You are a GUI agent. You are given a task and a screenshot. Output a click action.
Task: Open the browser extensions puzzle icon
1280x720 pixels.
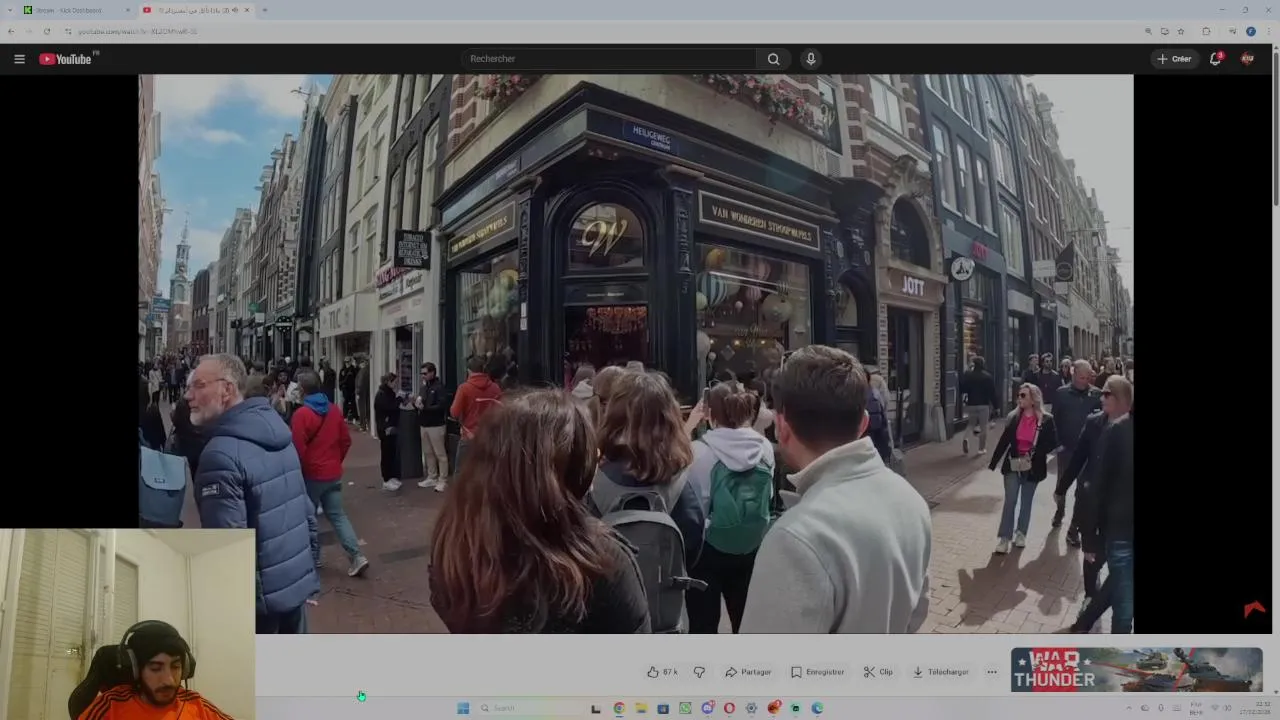click(x=1206, y=31)
